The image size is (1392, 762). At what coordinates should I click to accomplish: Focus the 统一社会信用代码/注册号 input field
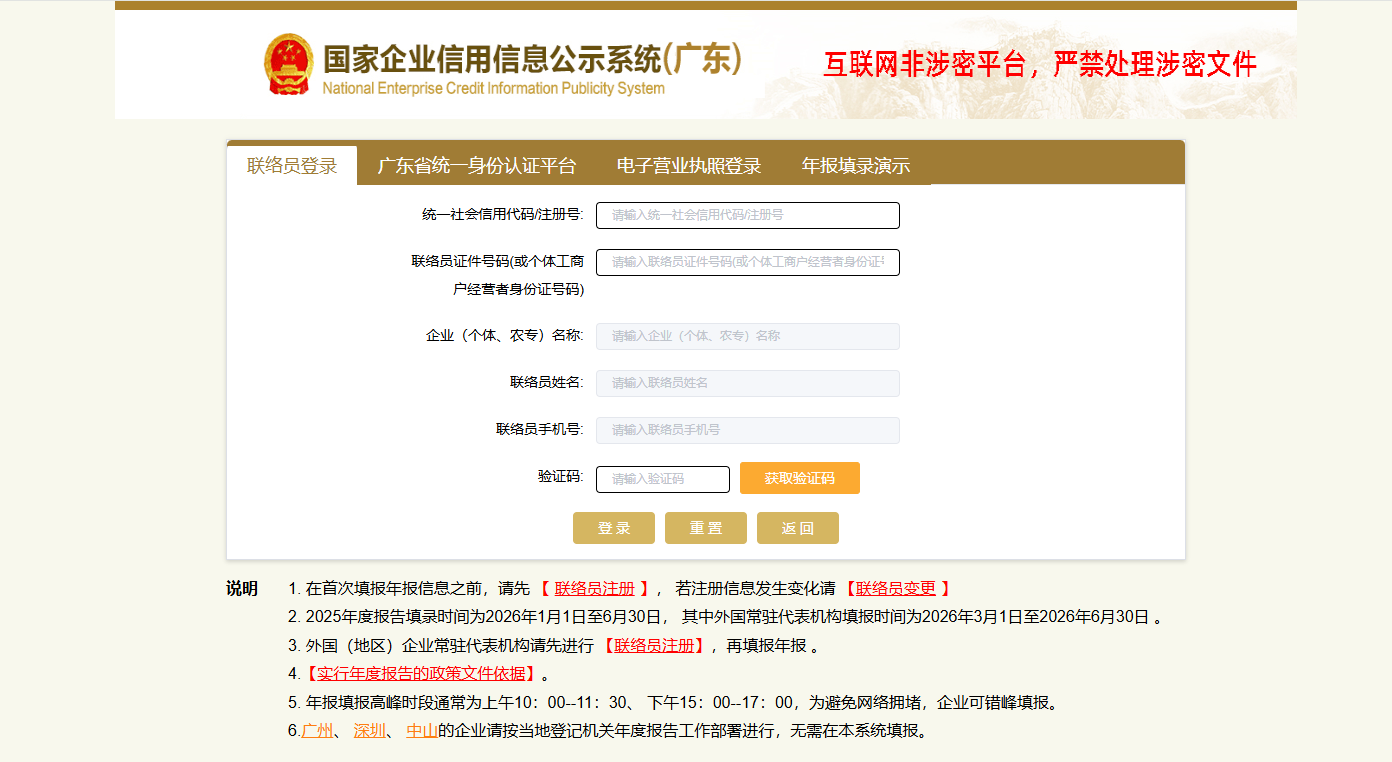748,215
